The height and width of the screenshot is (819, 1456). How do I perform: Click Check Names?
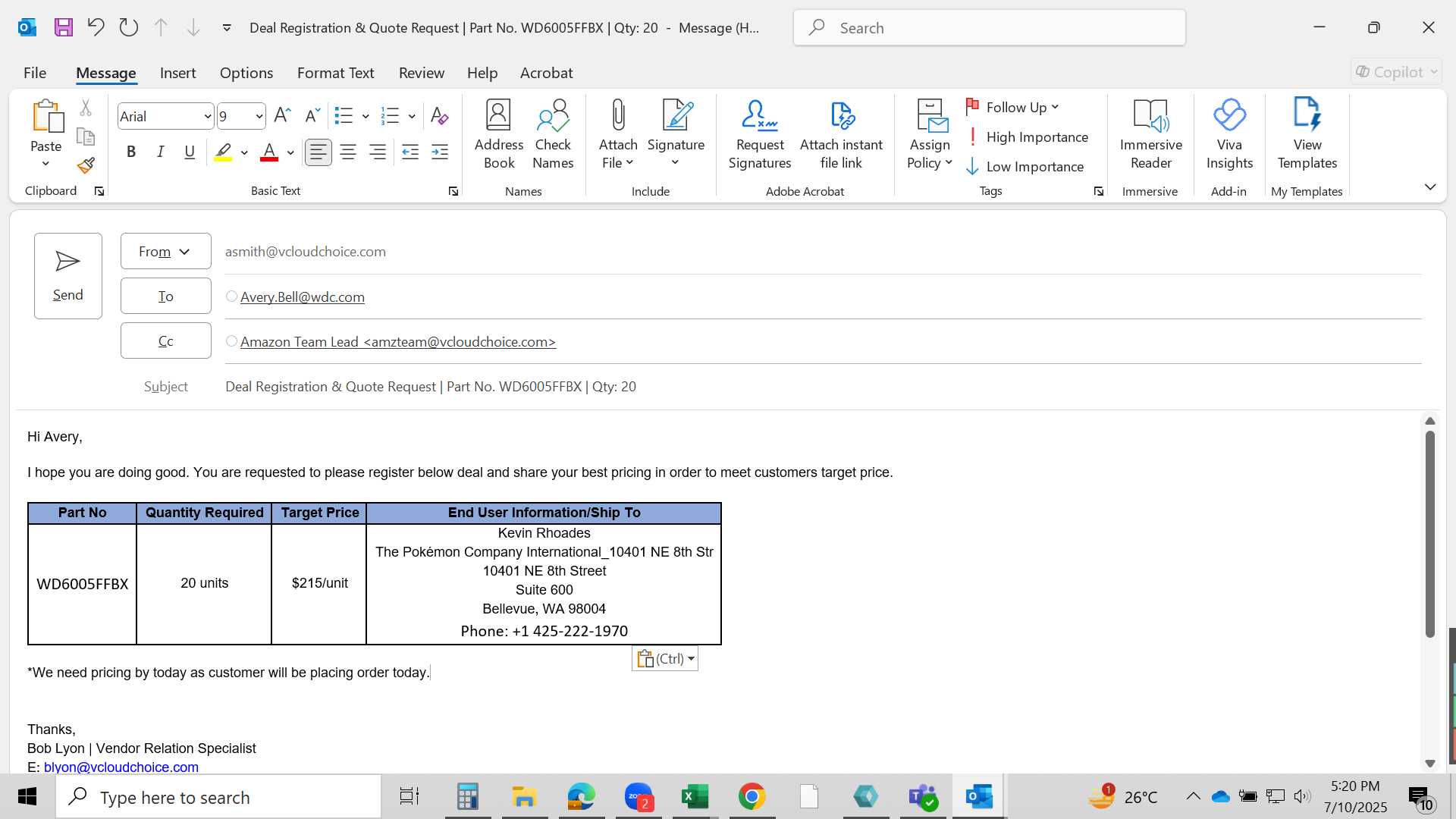point(553,135)
